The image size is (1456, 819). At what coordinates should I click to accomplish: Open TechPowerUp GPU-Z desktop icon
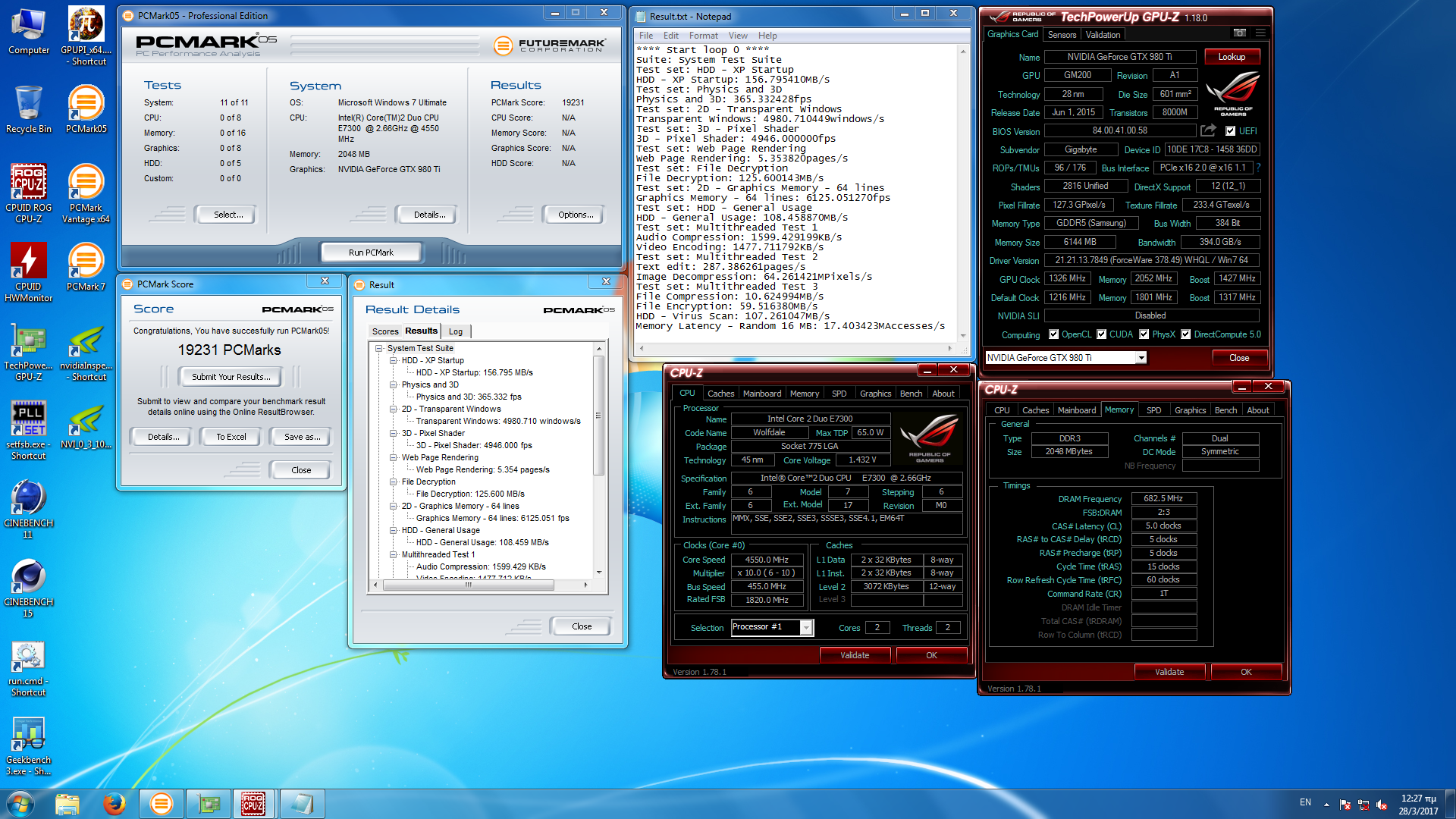tap(29, 351)
